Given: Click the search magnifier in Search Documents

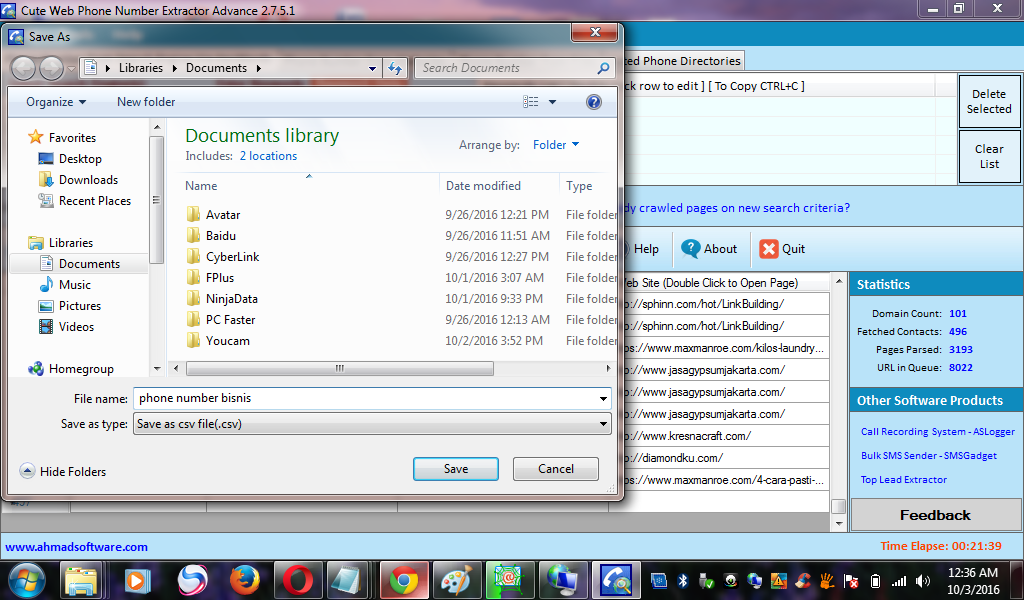Looking at the screenshot, I should pyautogui.click(x=603, y=68).
